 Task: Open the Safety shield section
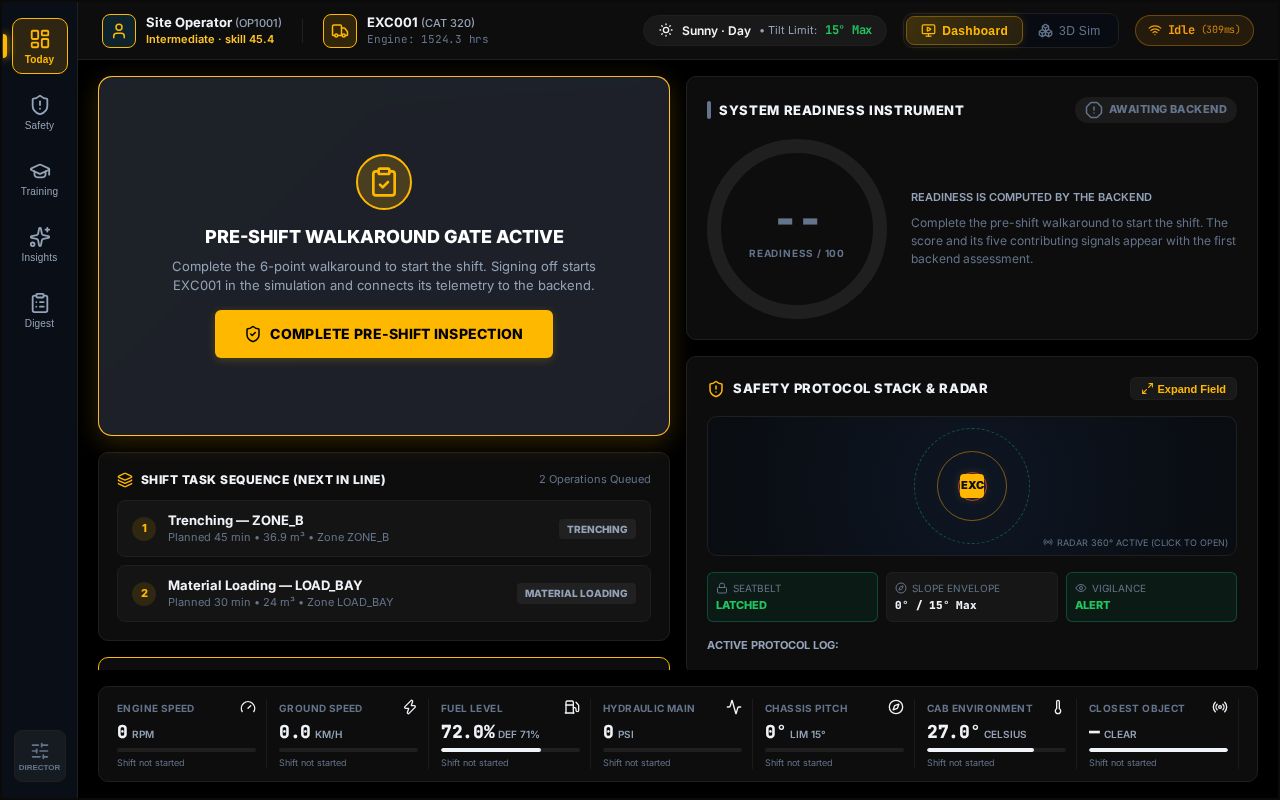click(40, 112)
